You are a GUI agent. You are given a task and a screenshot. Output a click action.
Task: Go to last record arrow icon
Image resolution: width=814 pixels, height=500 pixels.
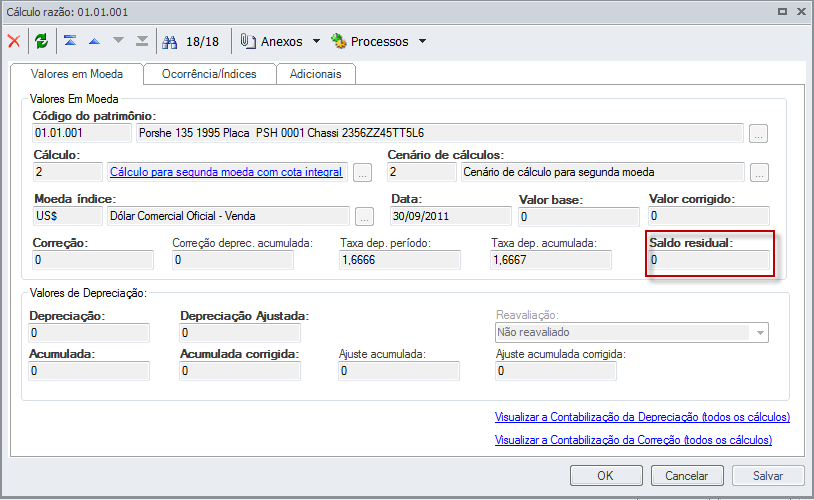[x=142, y=40]
